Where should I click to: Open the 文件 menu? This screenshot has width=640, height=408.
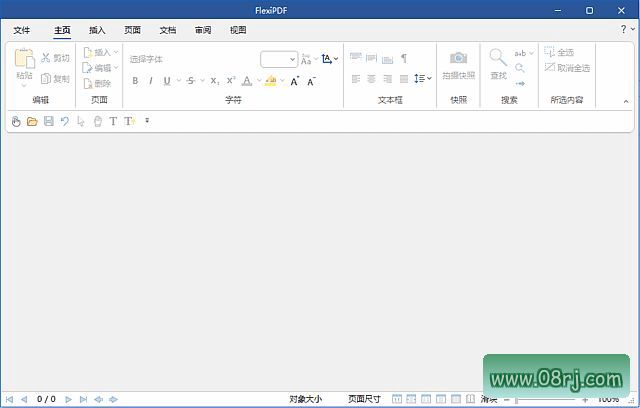coord(22,30)
